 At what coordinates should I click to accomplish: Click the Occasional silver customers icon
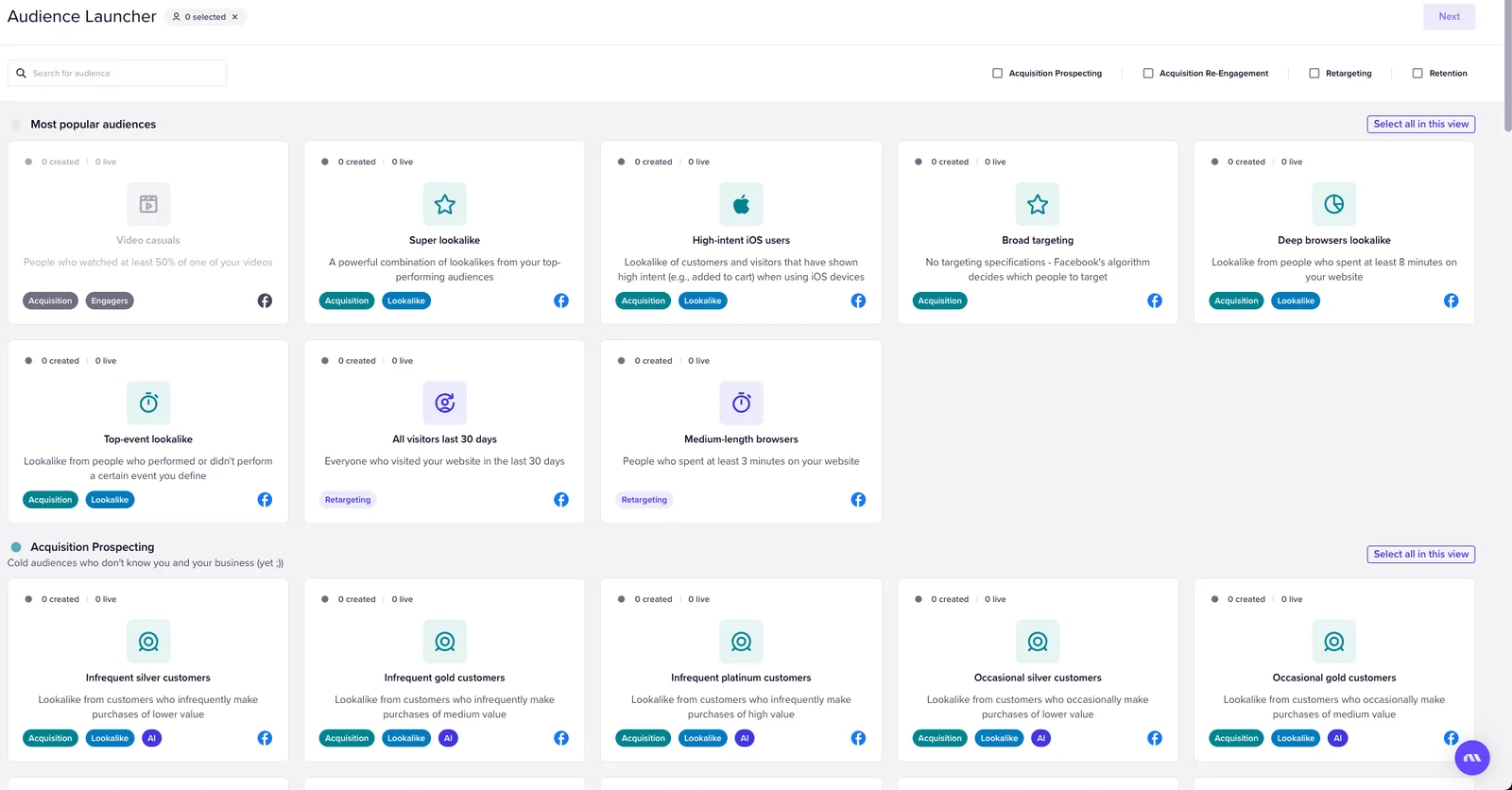pos(1038,642)
